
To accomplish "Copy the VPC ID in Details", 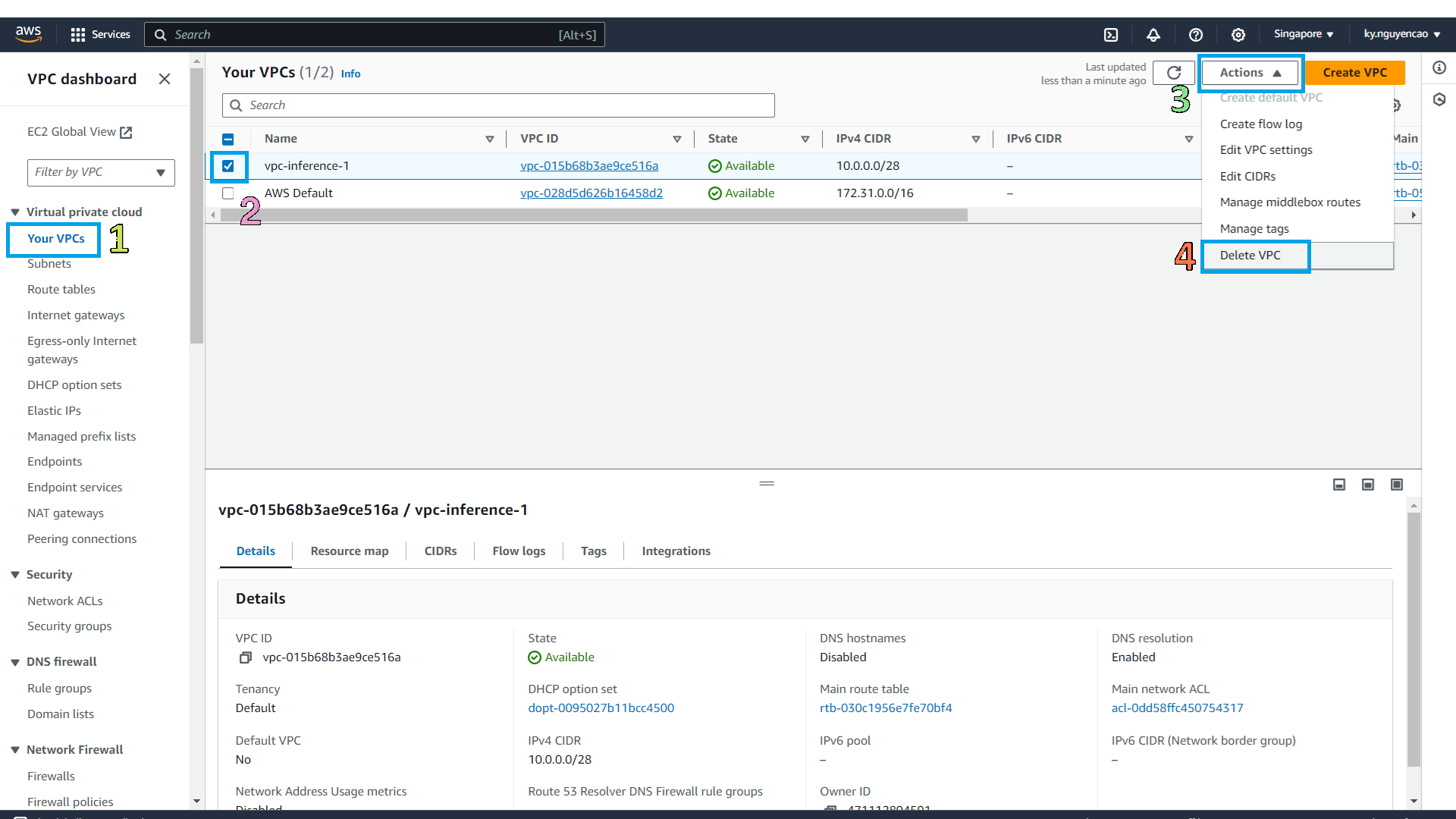I will tap(245, 657).
